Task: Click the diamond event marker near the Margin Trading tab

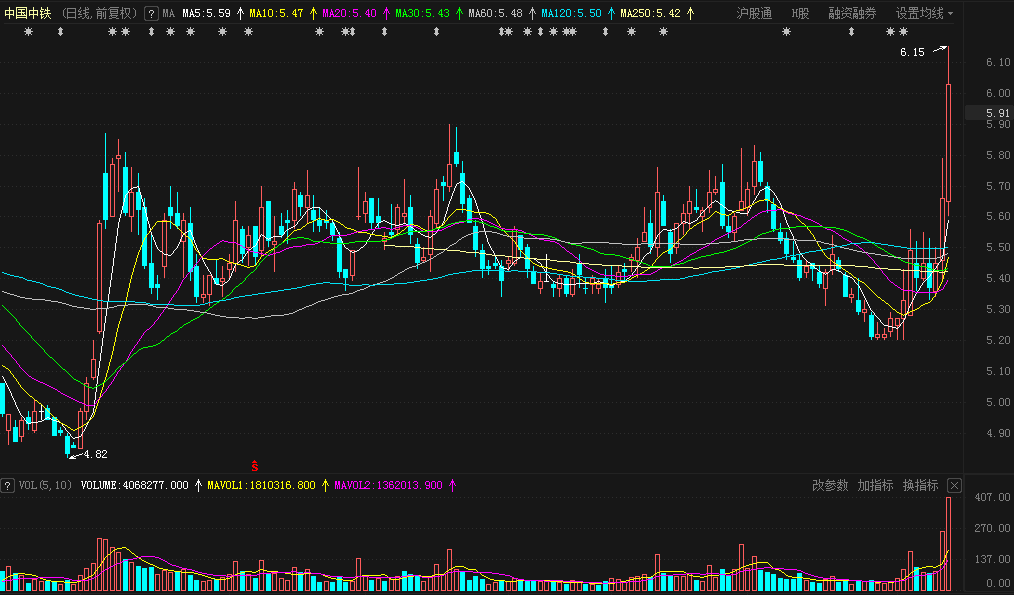Action: (851, 32)
